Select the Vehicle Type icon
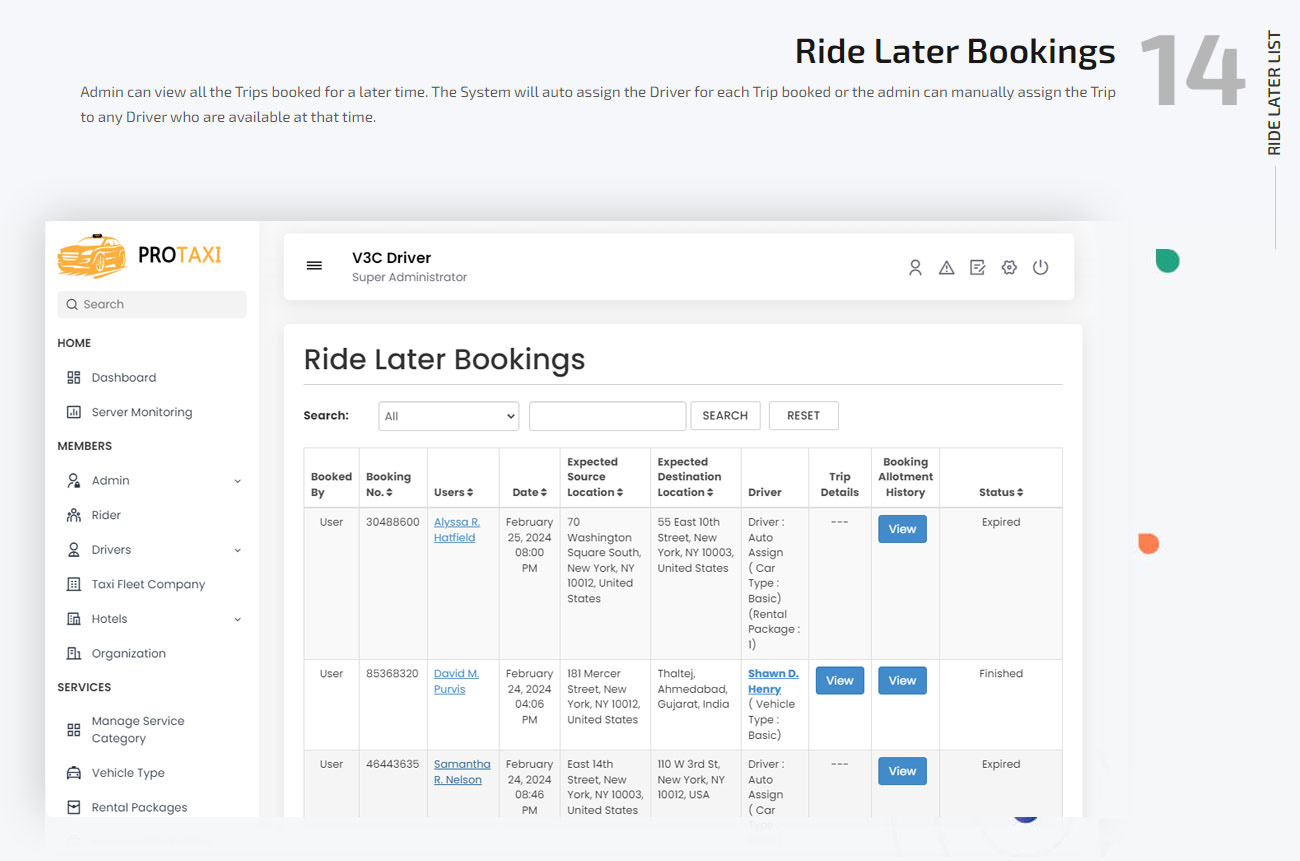Screen dimensions: 1300x861 point(72,772)
